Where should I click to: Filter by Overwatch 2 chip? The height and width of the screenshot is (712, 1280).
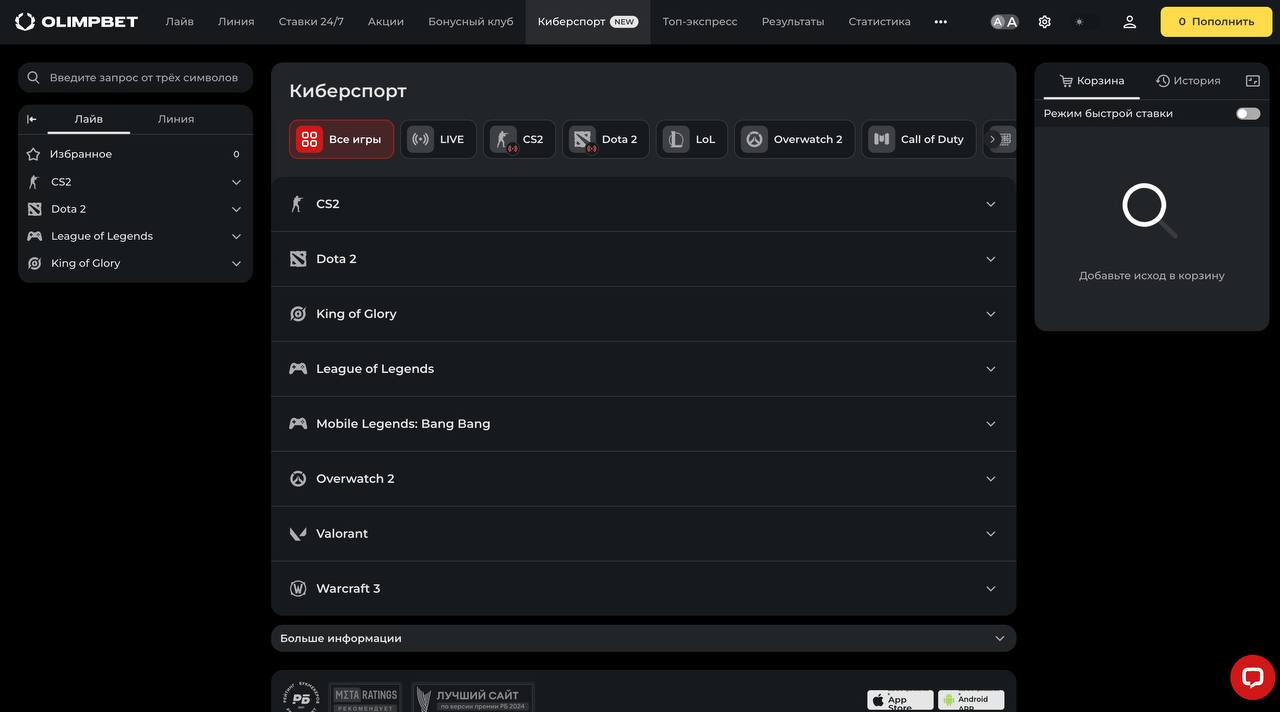point(795,139)
